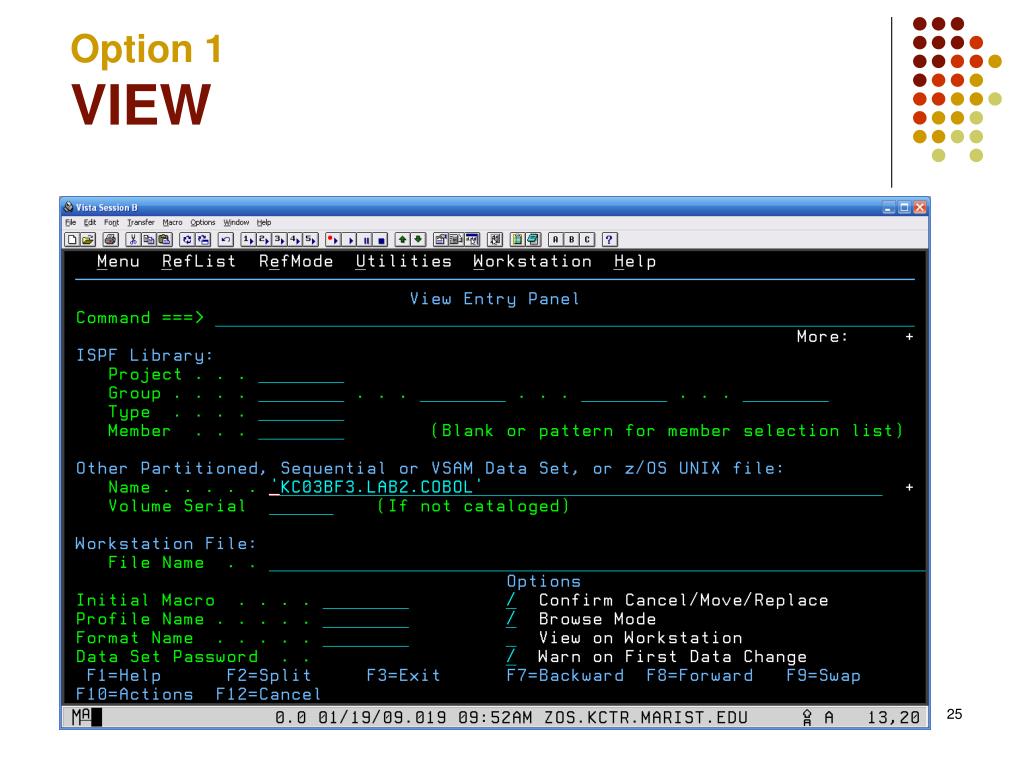Open the RefList action bar item

click(199, 261)
